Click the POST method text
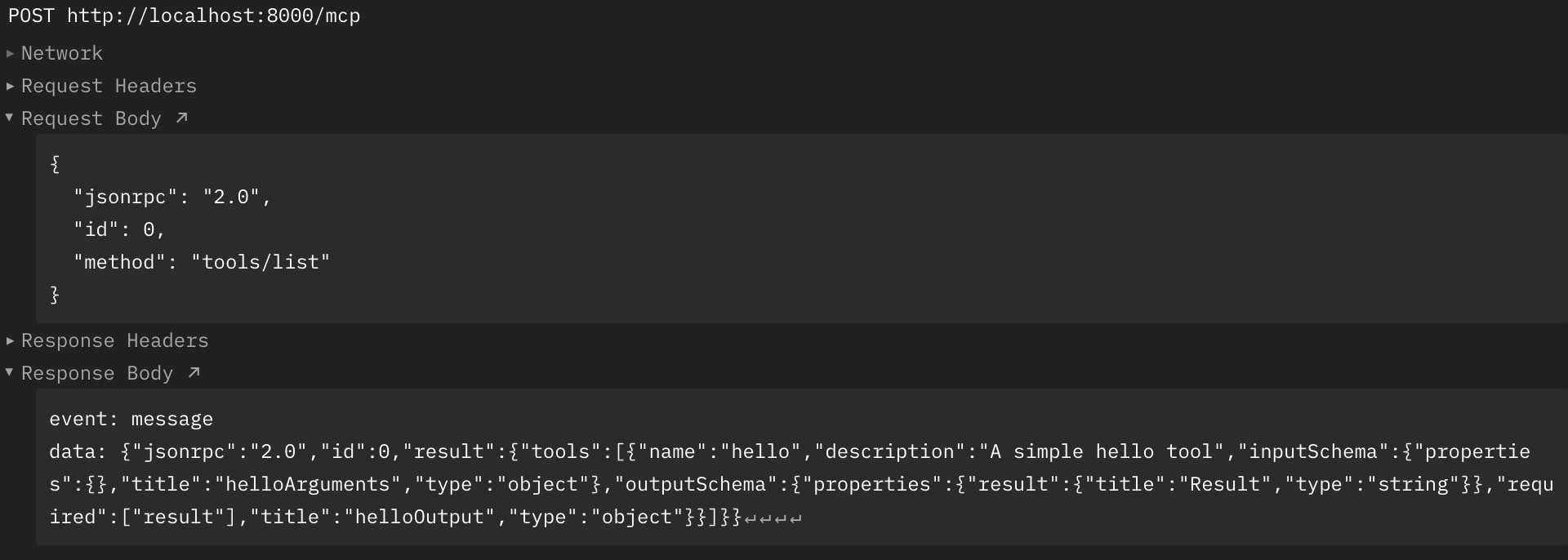 click(31, 16)
